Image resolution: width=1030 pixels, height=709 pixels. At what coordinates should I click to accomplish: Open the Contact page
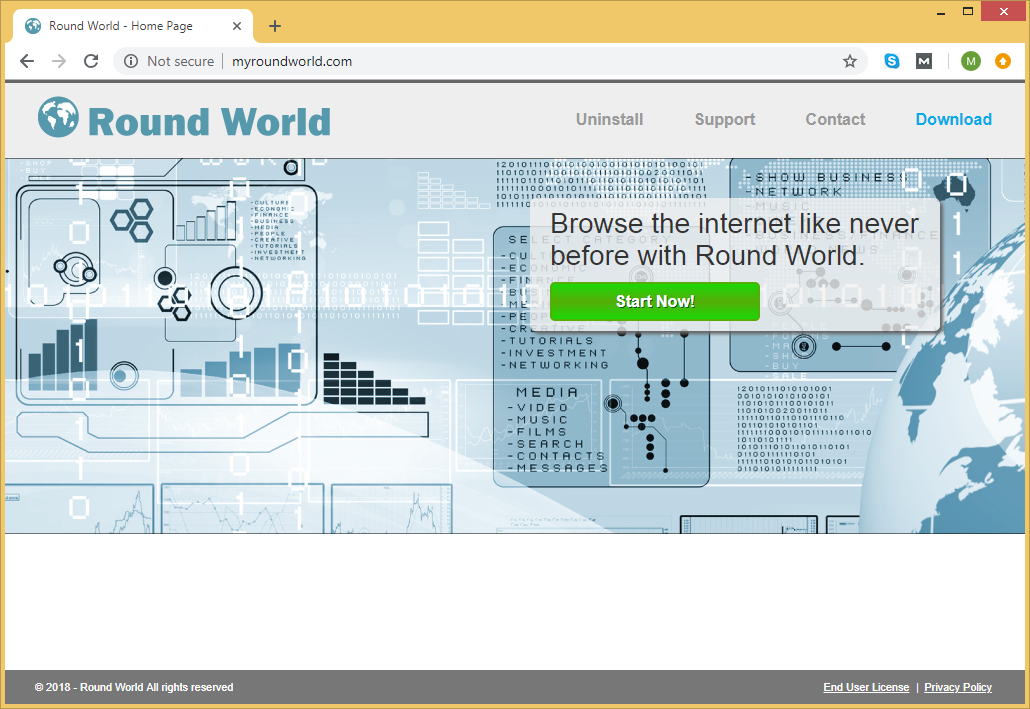[x=835, y=119]
